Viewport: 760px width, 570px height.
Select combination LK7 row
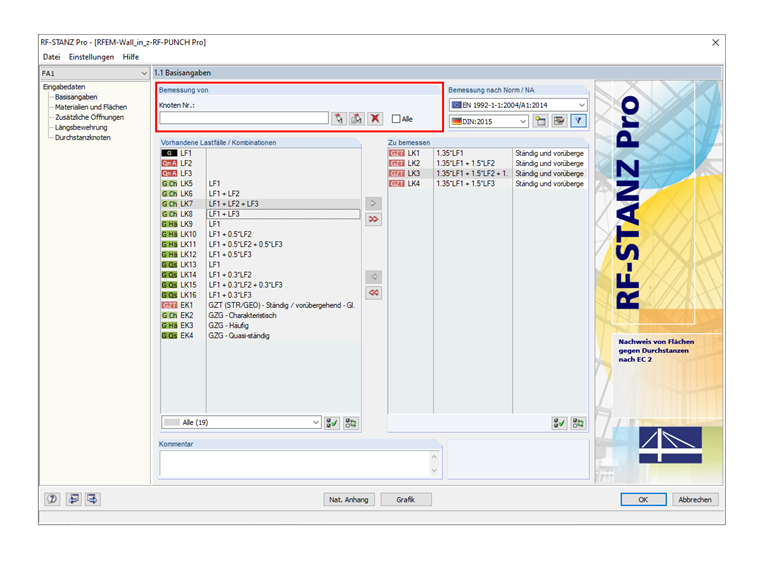coord(261,204)
